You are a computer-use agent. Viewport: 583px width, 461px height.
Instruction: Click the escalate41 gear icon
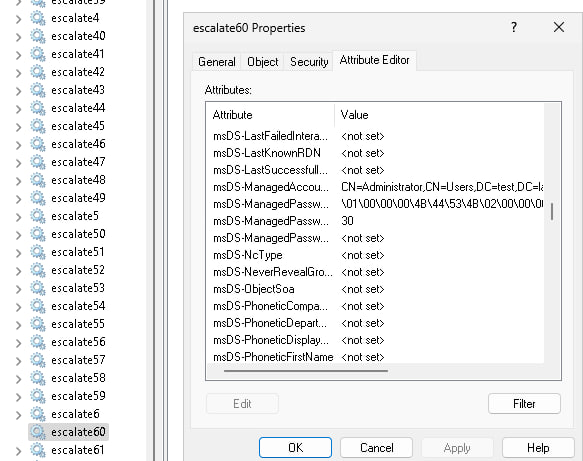[x=38, y=54]
